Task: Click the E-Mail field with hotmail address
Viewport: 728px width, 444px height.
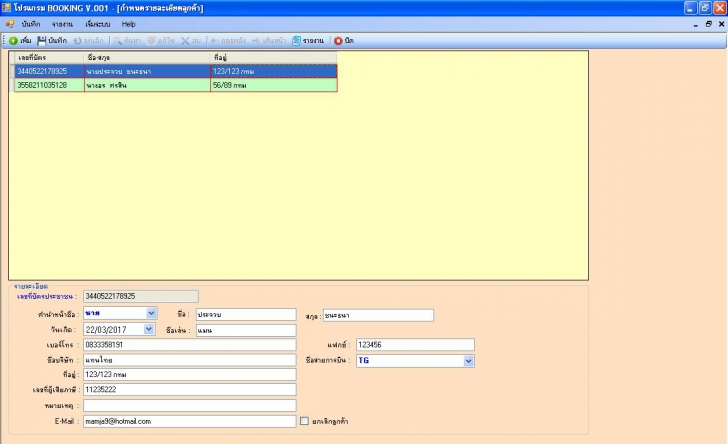Action: click(189, 421)
